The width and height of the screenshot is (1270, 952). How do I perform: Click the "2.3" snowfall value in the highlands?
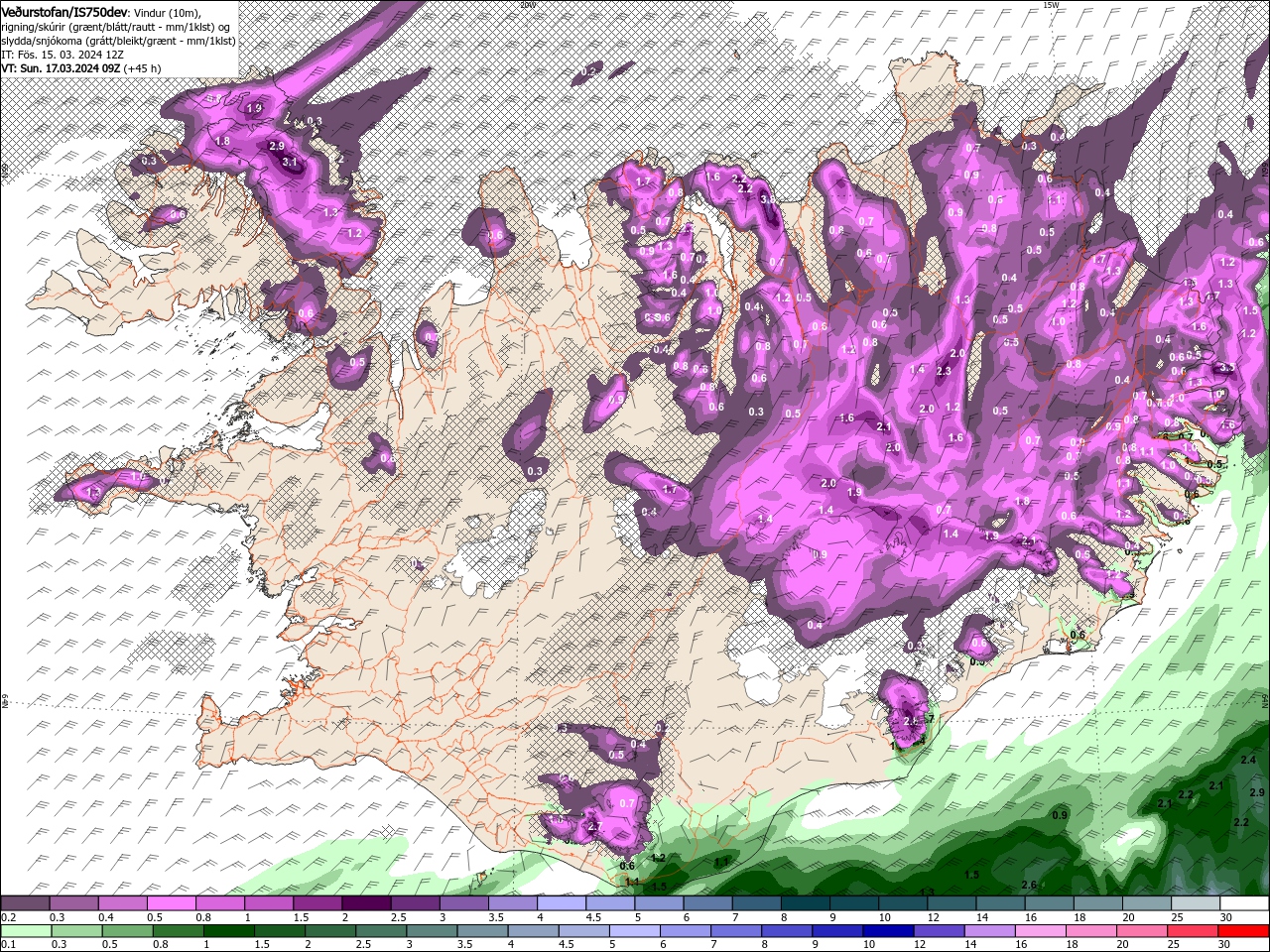[943, 371]
